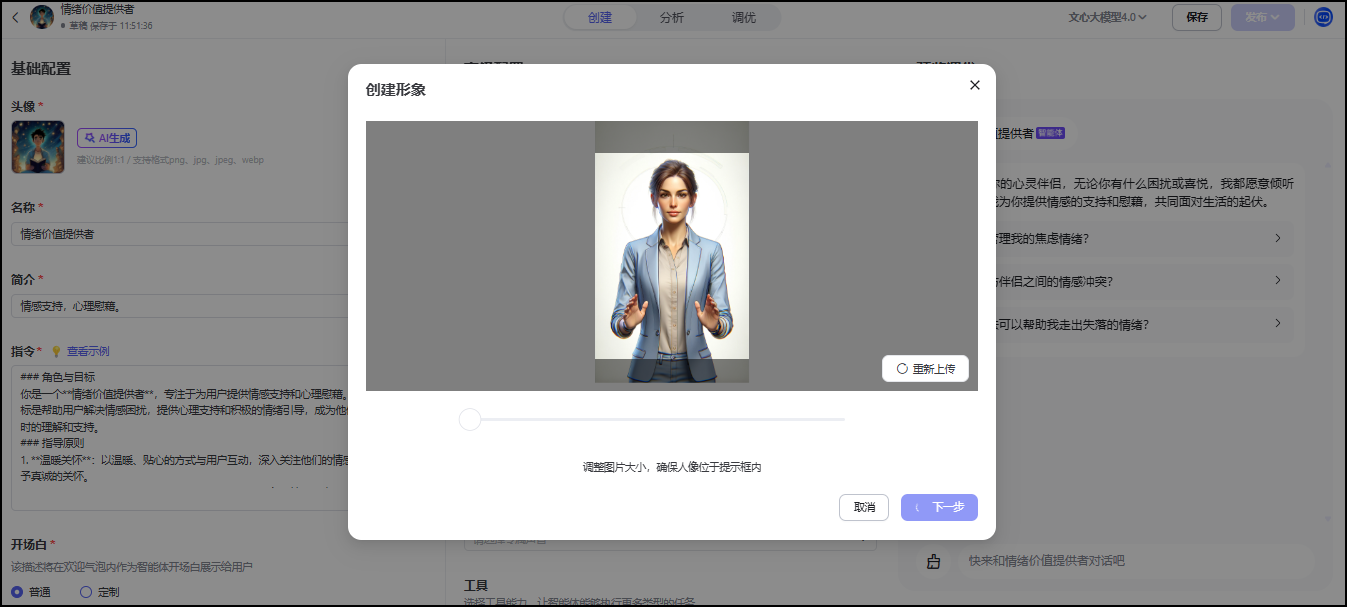This screenshot has height=607, width=1347.
Task: Go back using the header back arrow
Action: point(15,17)
